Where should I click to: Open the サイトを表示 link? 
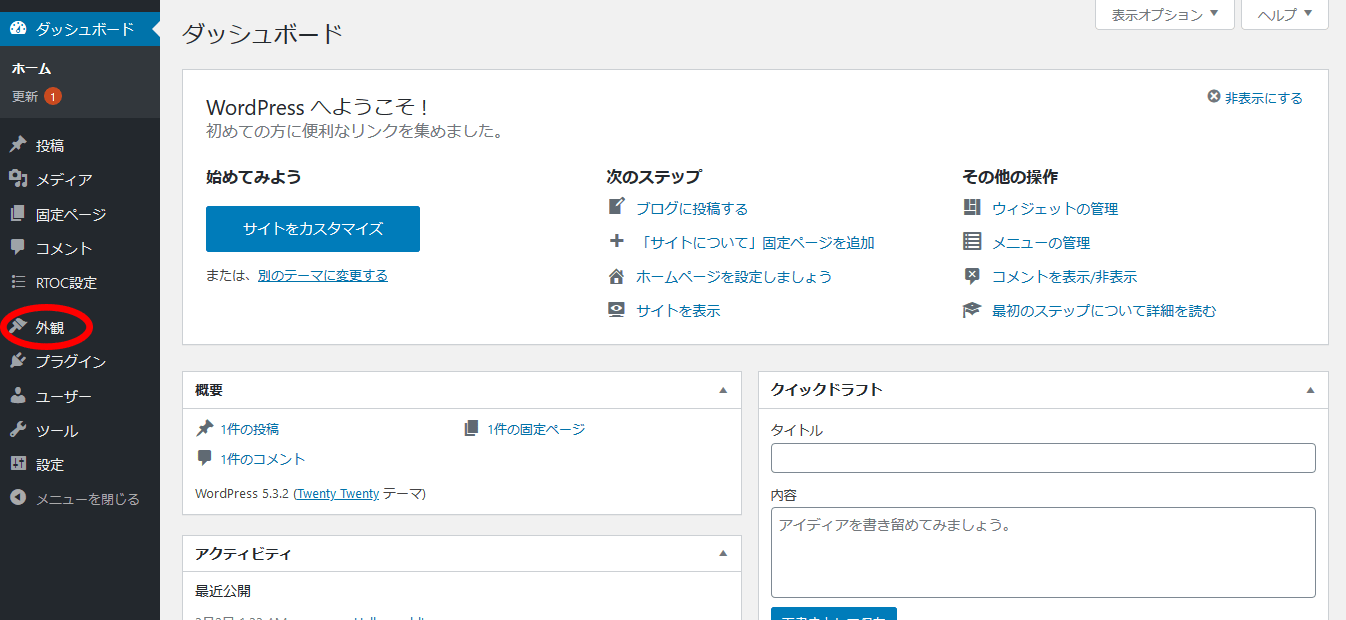[678, 310]
